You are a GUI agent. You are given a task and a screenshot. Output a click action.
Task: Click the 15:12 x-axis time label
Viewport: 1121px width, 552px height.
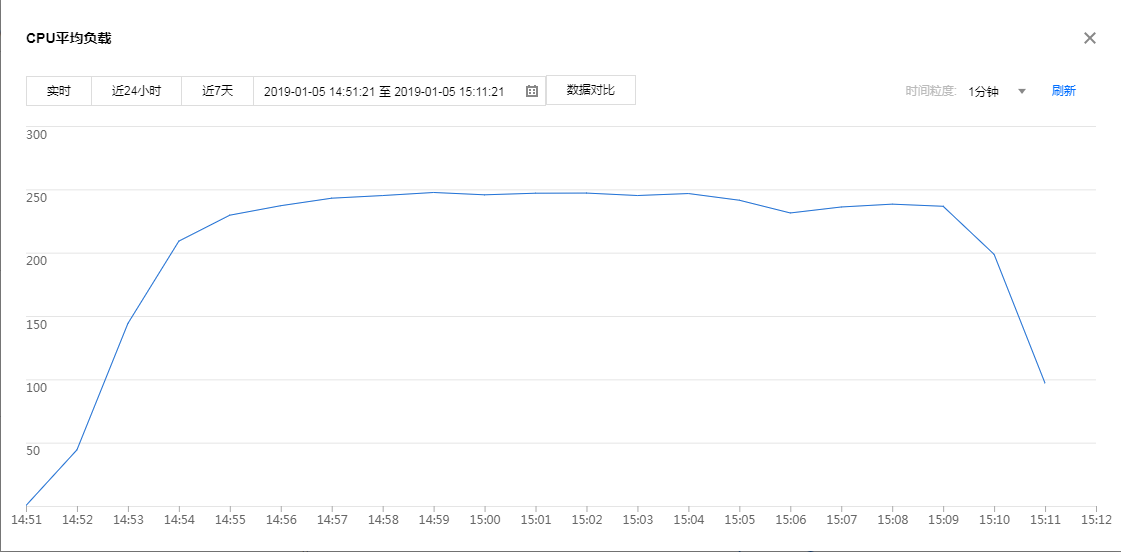tap(1096, 520)
